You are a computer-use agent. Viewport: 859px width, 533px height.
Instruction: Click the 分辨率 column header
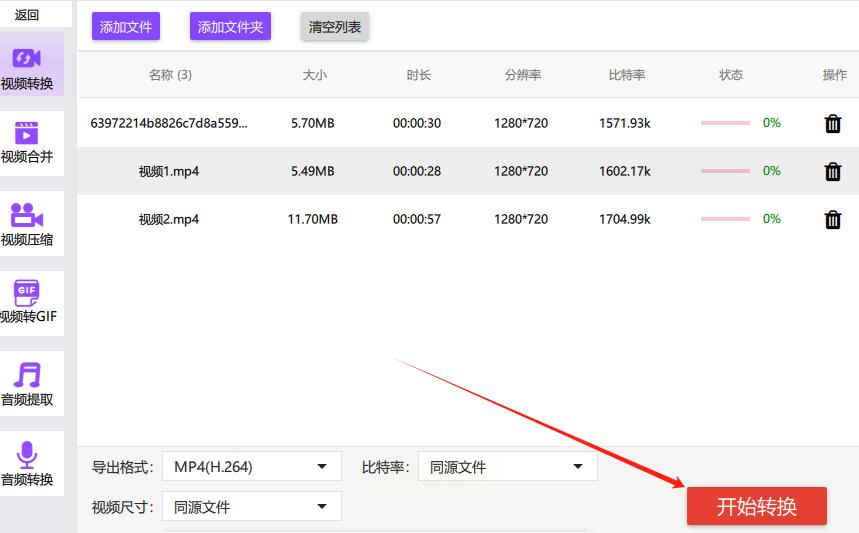pos(523,75)
